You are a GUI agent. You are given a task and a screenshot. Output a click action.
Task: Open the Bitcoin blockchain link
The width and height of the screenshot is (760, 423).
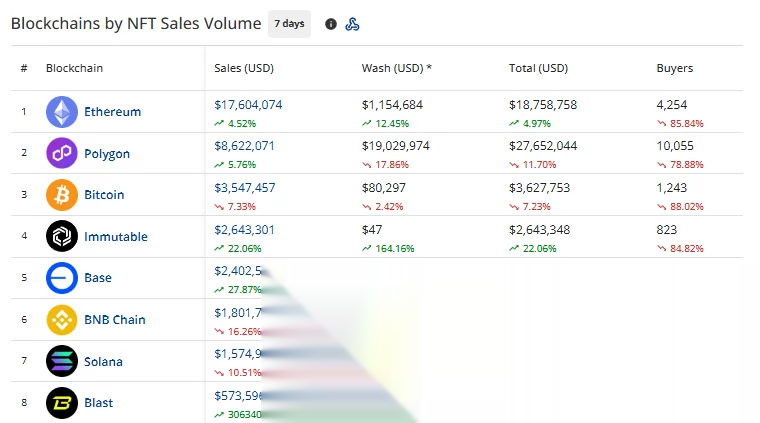tap(104, 195)
